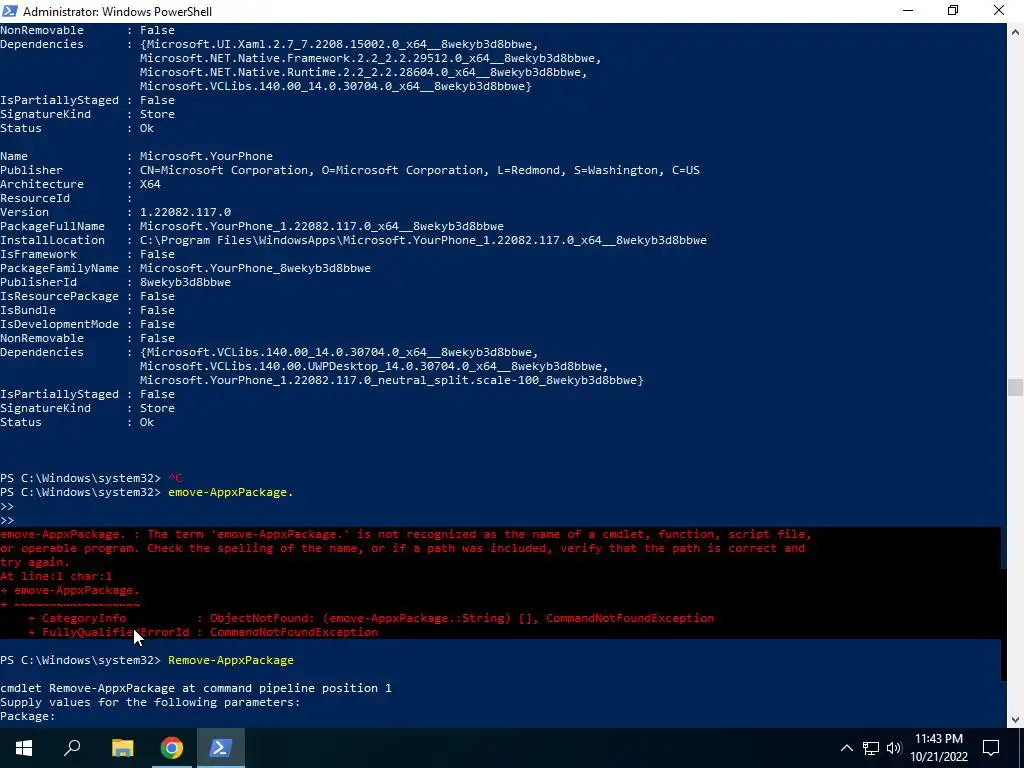The height and width of the screenshot is (768, 1024).
Task: Click PackageFullName value for YourPhone
Action: (322, 226)
